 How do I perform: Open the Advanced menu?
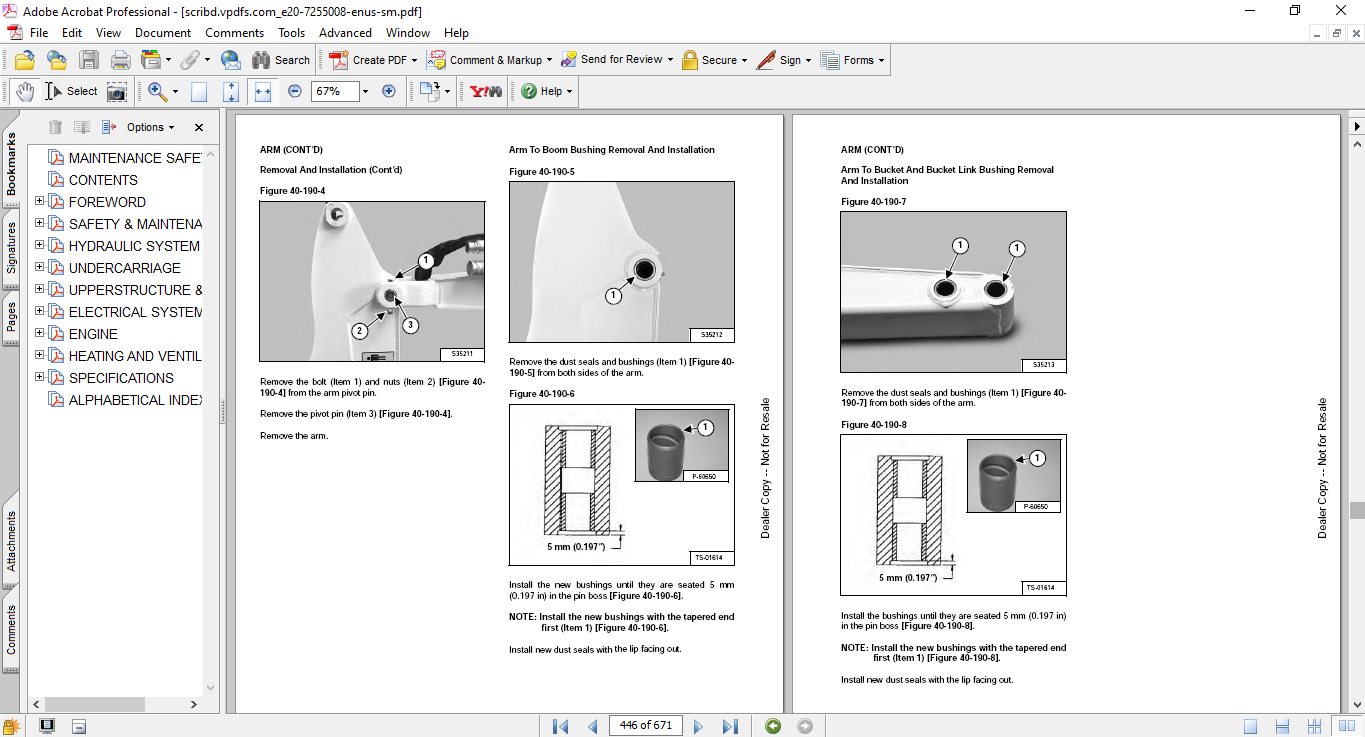coord(345,33)
